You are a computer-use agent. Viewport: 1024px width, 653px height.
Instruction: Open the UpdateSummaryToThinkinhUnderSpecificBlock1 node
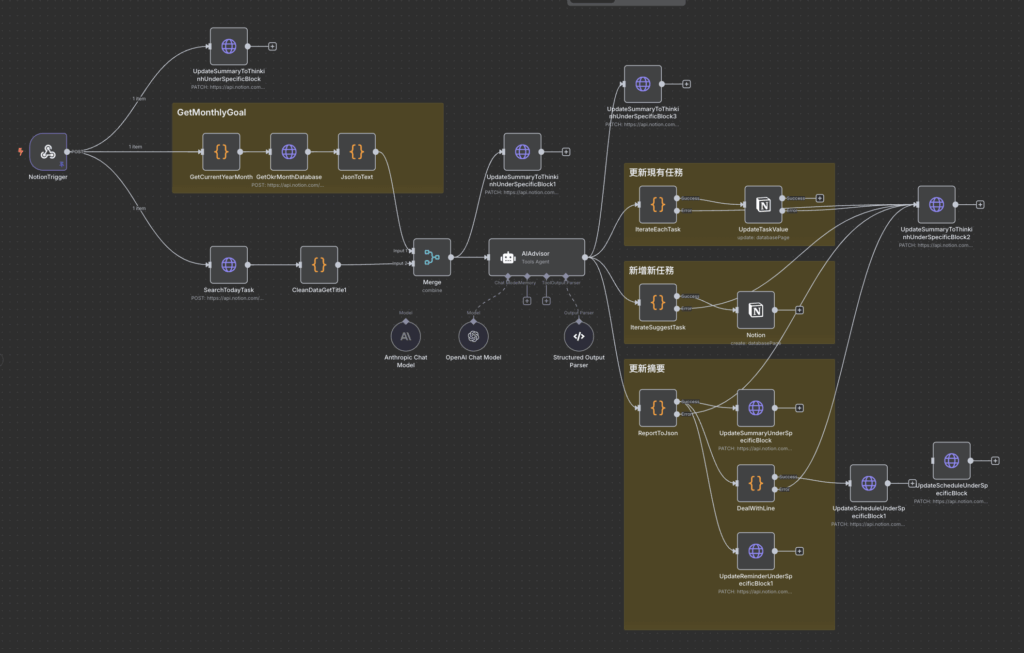[x=522, y=152]
